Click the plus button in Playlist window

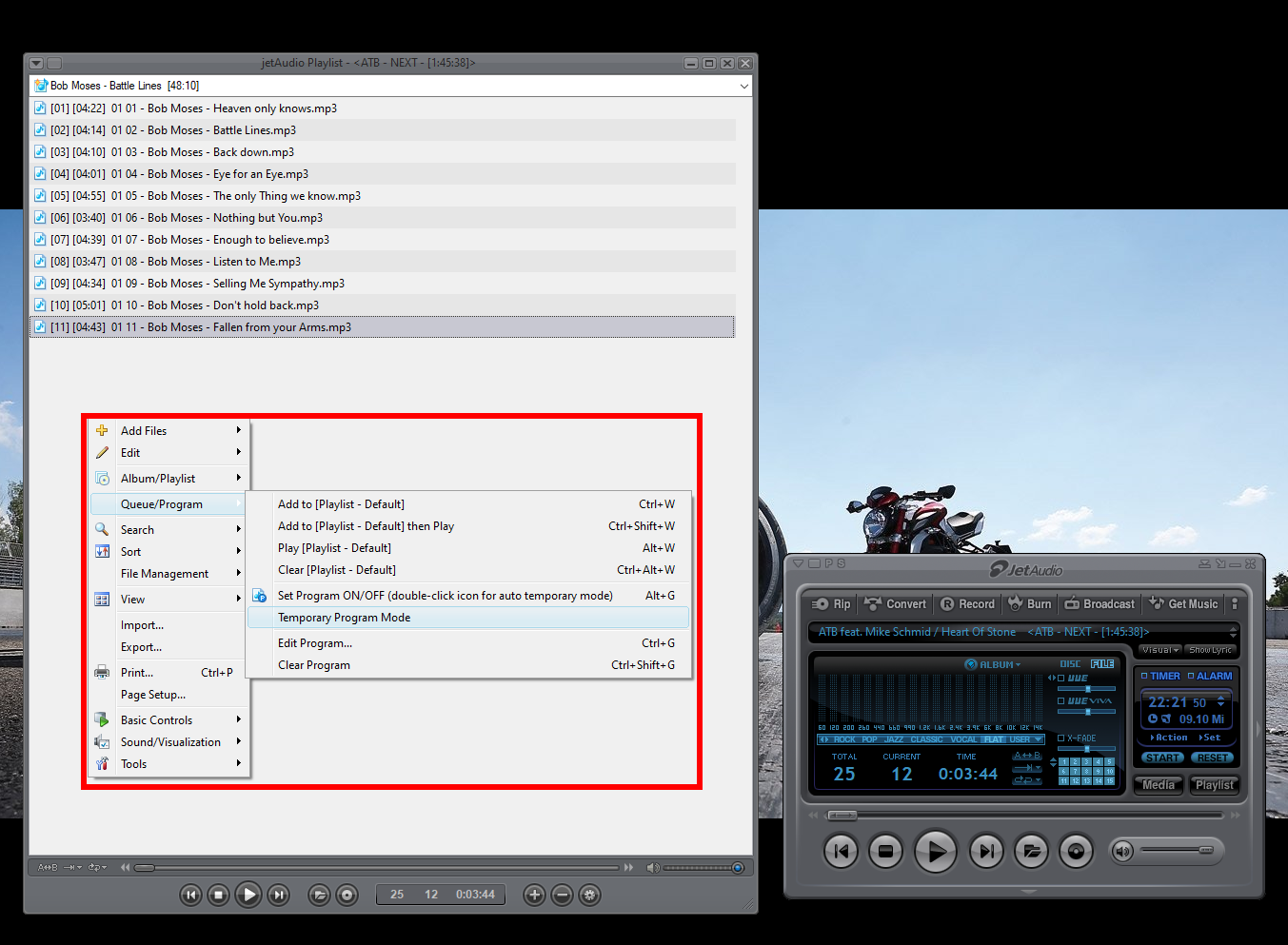(x=534, y=895)
